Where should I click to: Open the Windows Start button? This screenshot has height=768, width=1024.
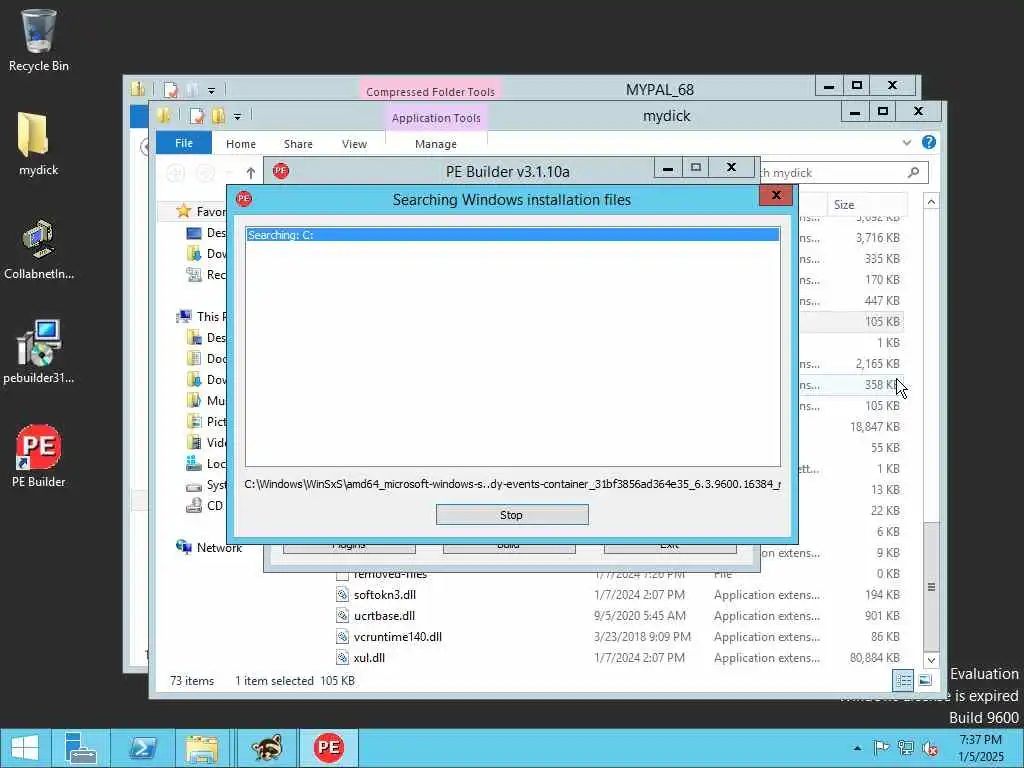[x=25, y=748]
